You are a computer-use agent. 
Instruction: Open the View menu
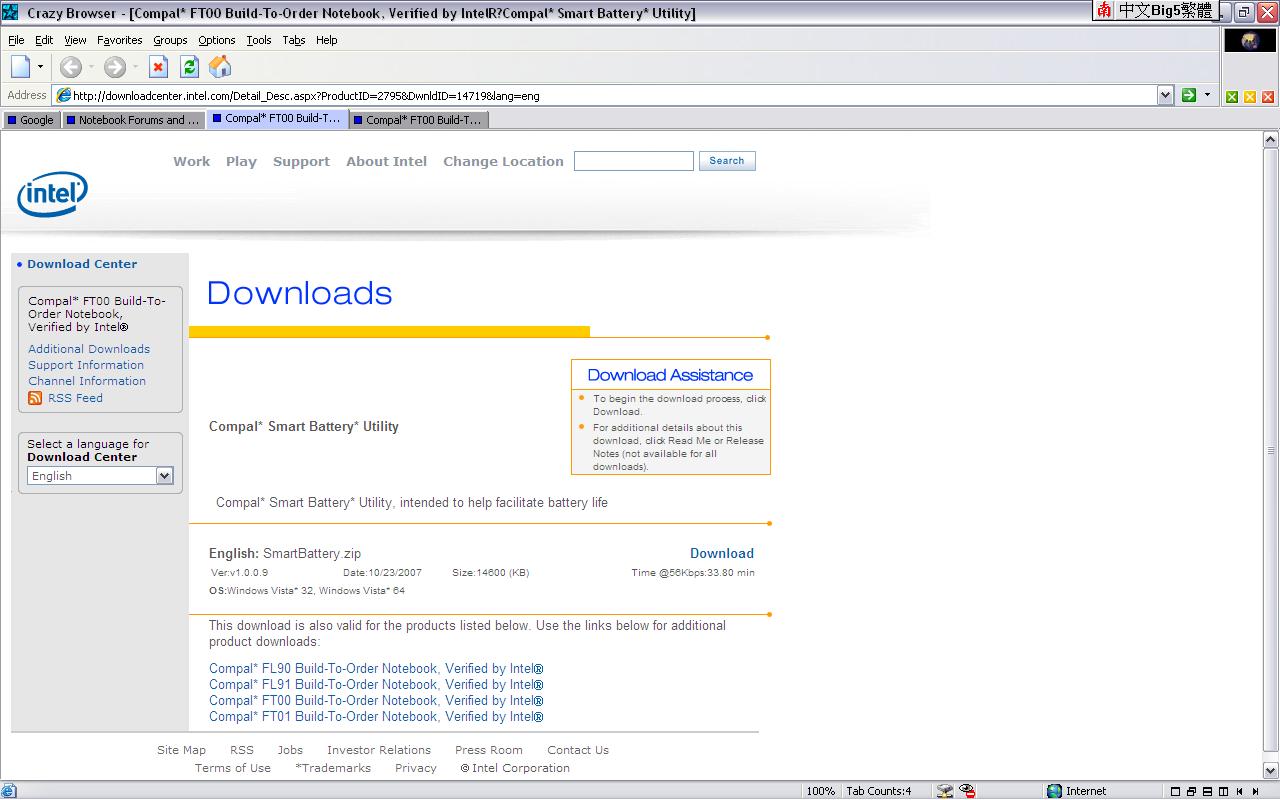pyautogui.click(x=75, y=40)
